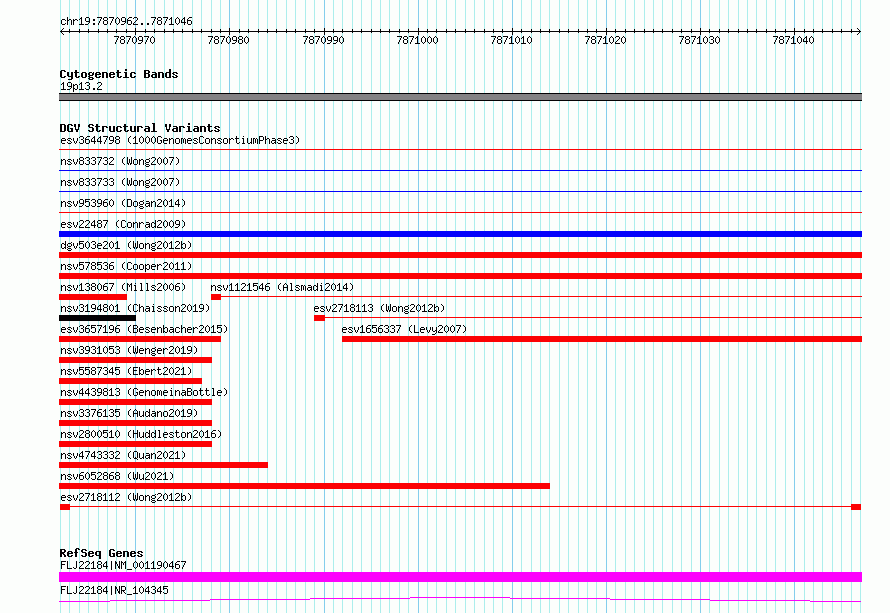Select esv3657196 (Besenbacher2015) variant label
Image resolution: width=890 pixels, height=613 pixels.
(144, 329)
